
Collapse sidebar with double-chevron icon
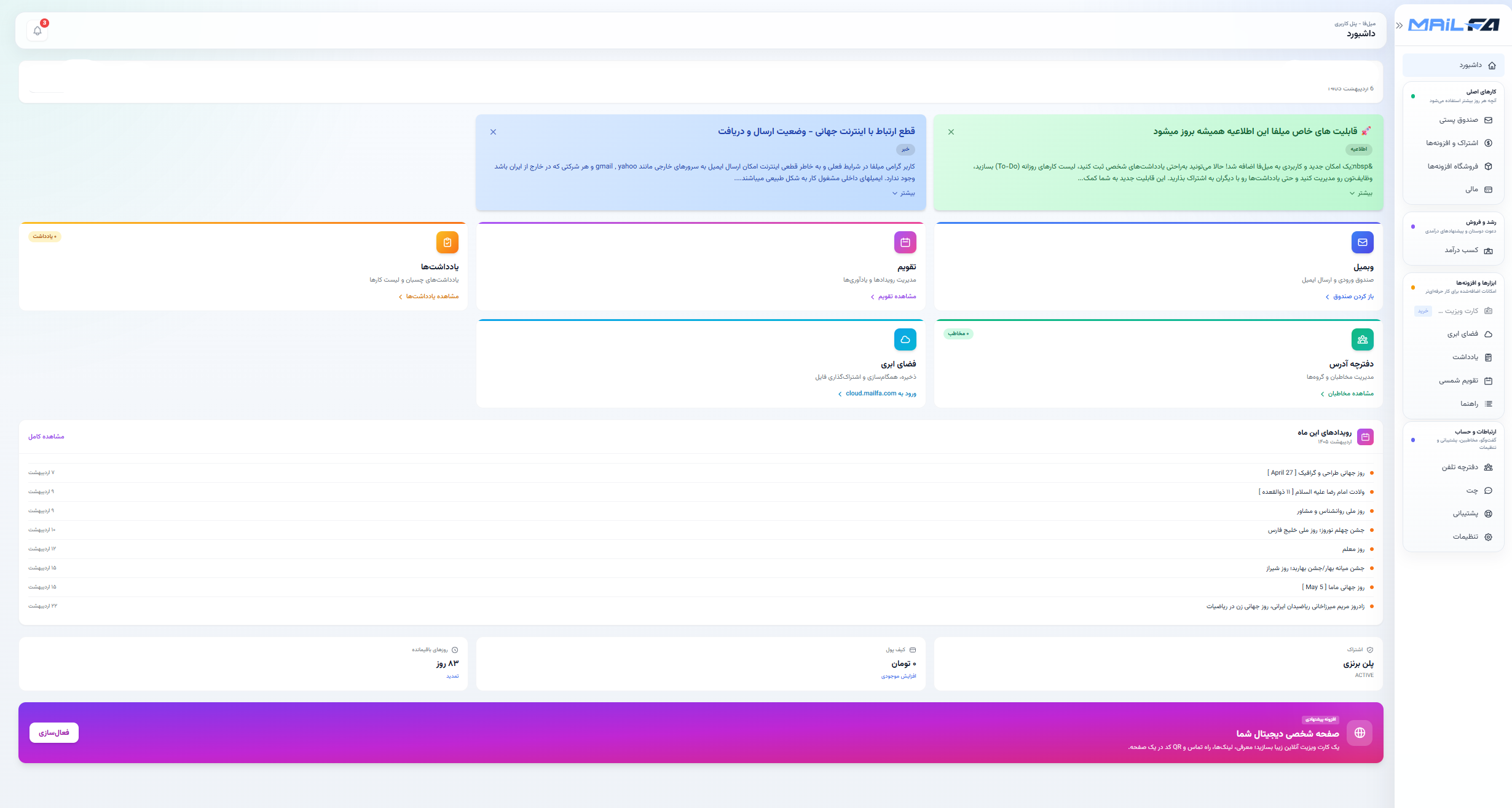tap(1400, 25)
